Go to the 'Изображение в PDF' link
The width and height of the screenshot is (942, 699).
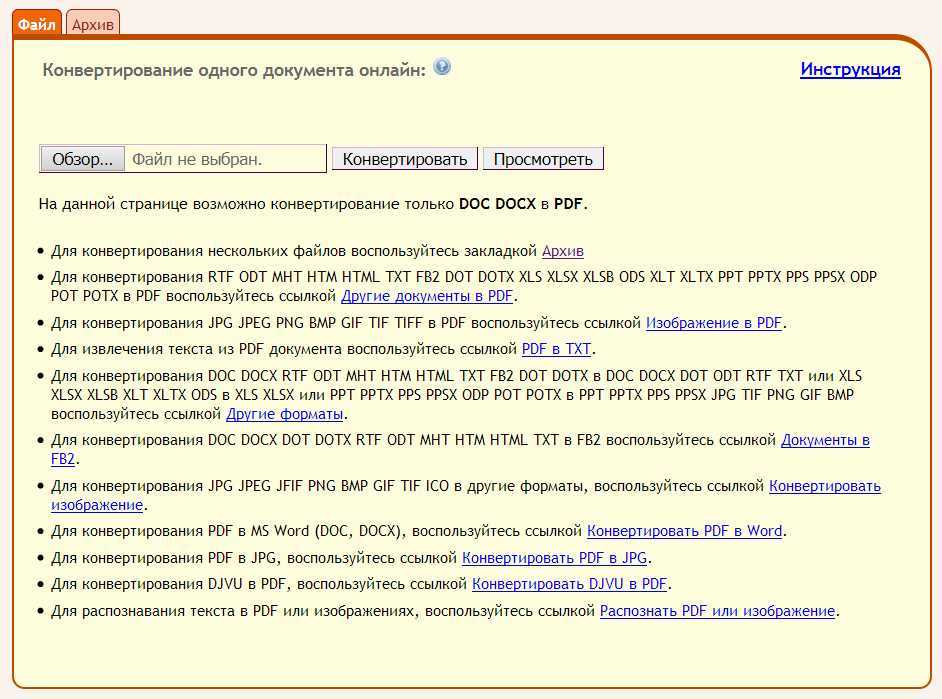[x=714, y=323]
